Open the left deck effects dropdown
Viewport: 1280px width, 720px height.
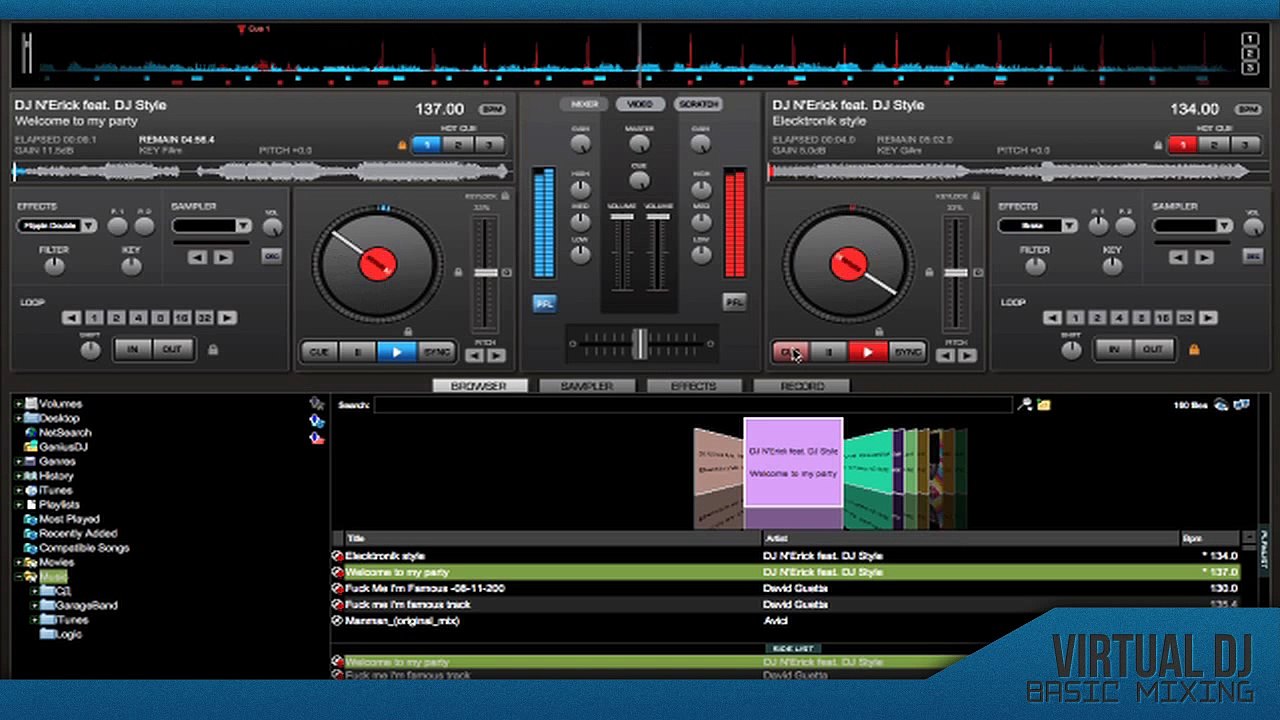pyautogui.click(x=88, y=226)
